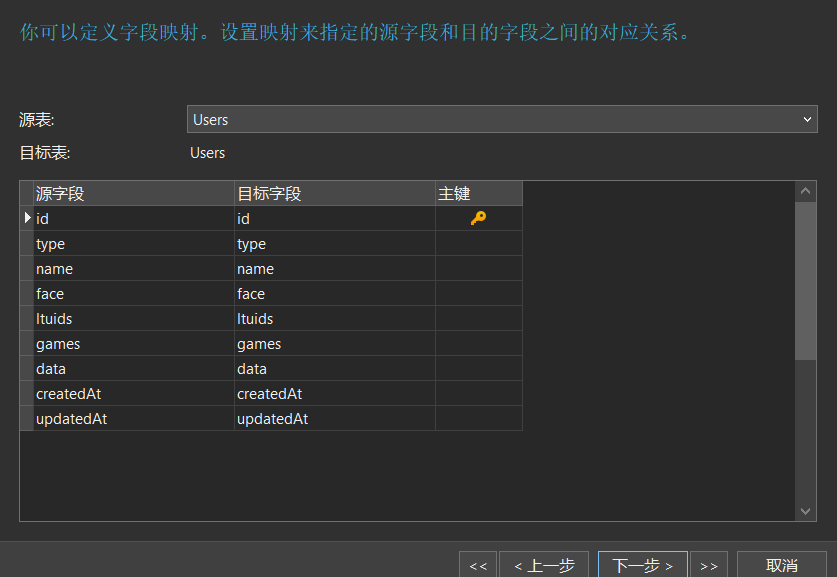Click the primary key icon in id row
Image resolution: width=837 pixels, height=577 pixels.
click(x=478, y=218)
